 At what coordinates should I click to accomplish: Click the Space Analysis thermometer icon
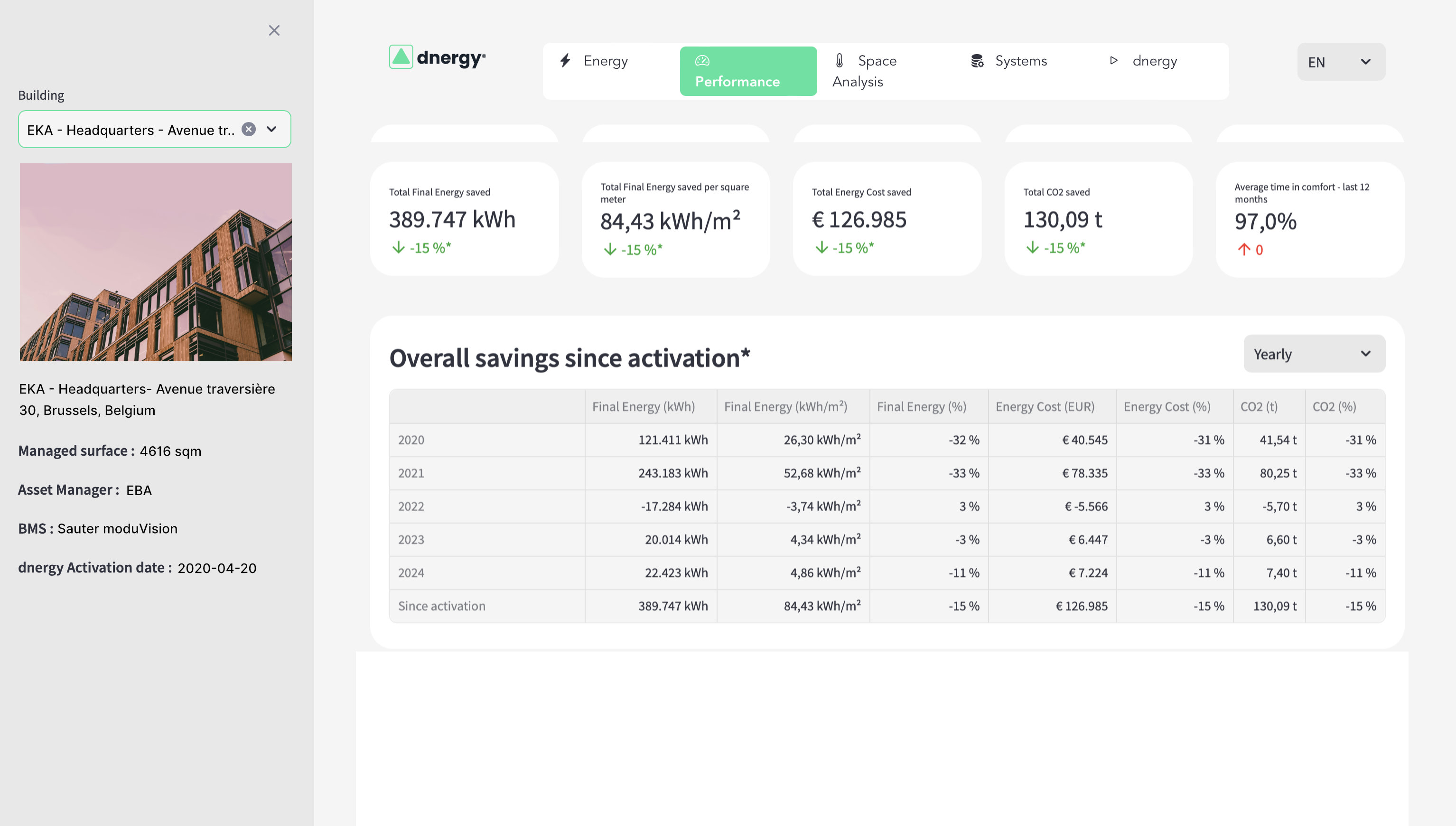point(839,61)
